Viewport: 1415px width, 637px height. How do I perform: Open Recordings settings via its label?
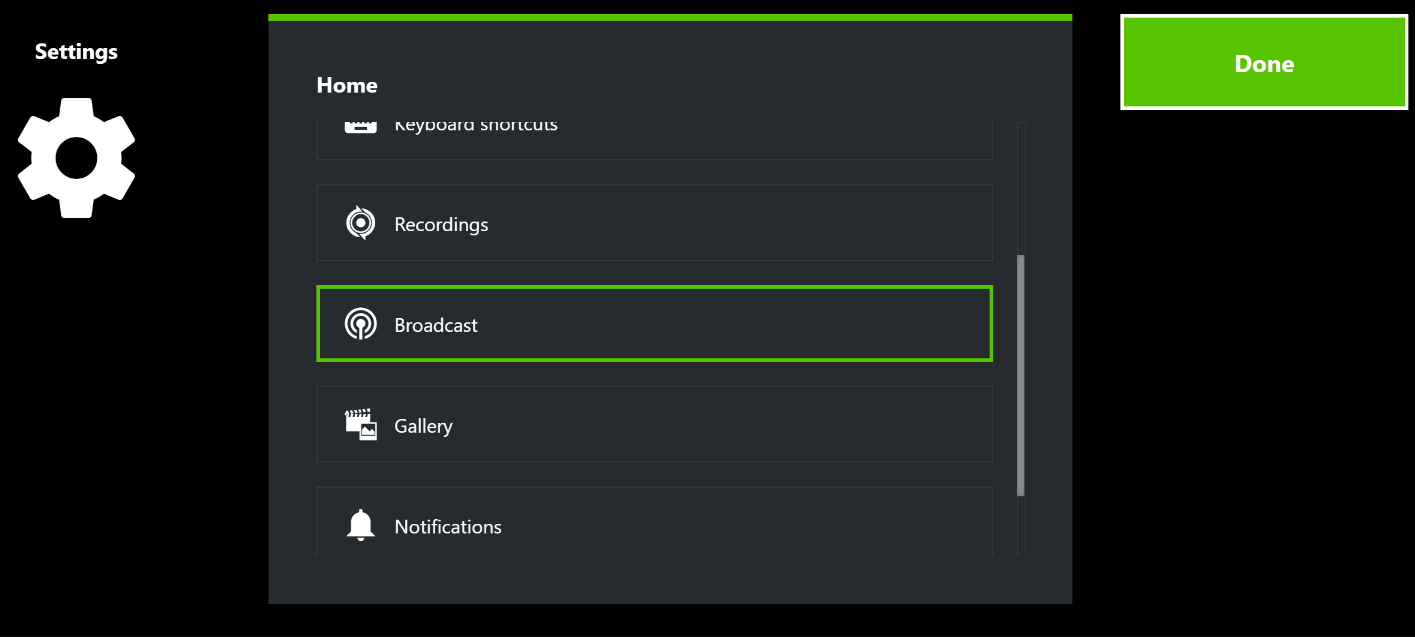[441, 224]
